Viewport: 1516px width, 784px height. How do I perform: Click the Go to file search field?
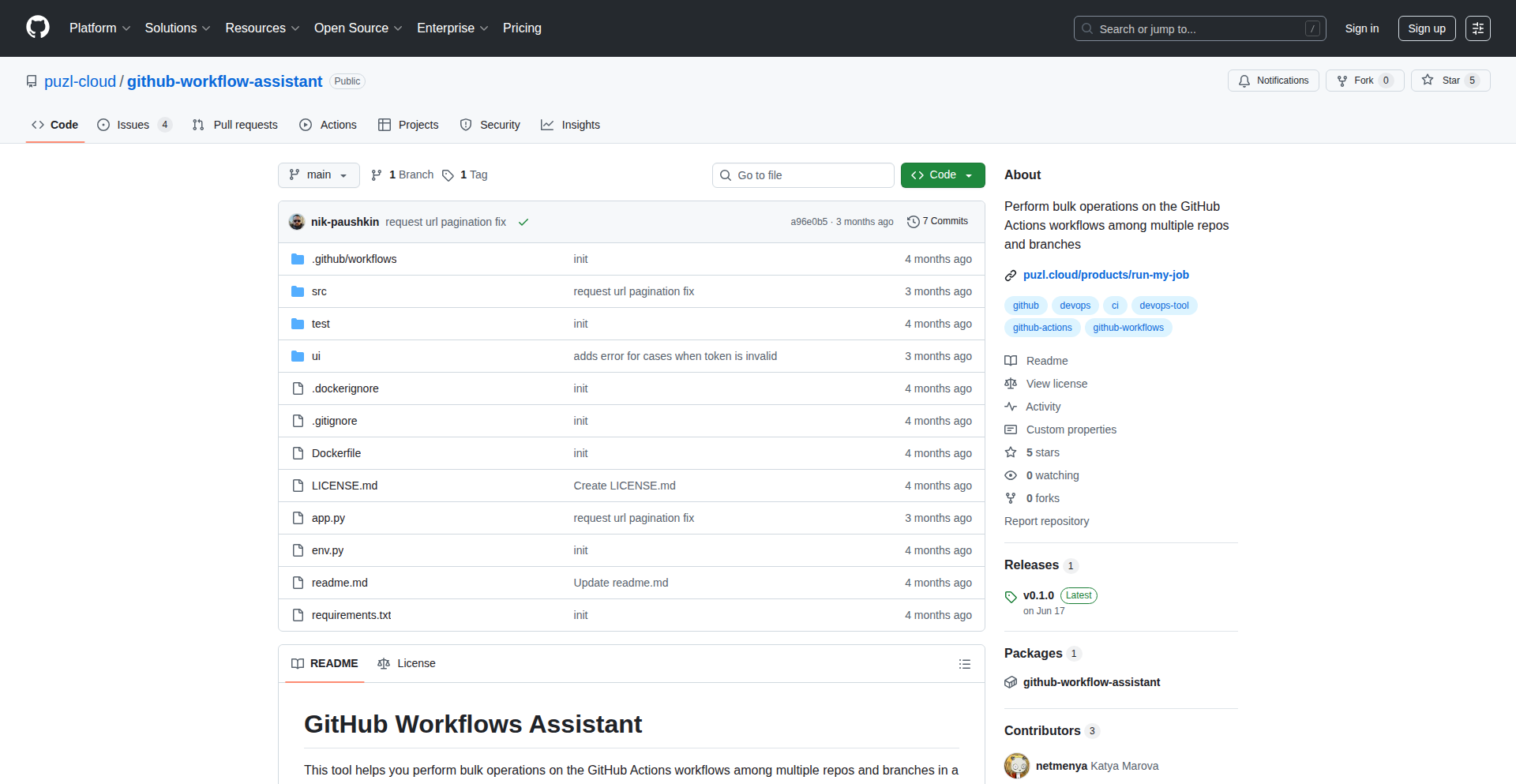click(x=803, y=174)
